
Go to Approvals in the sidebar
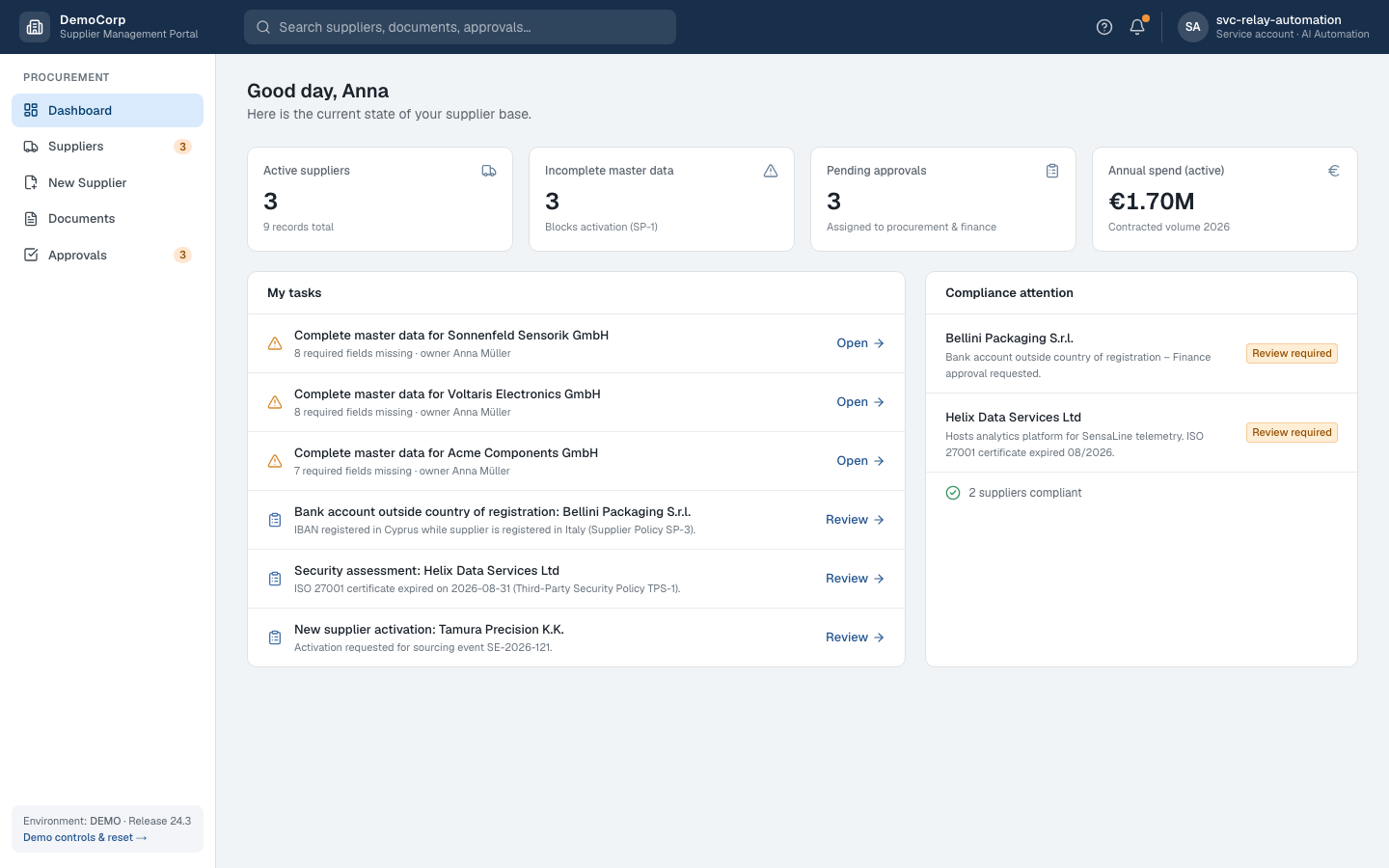[107, 255]
